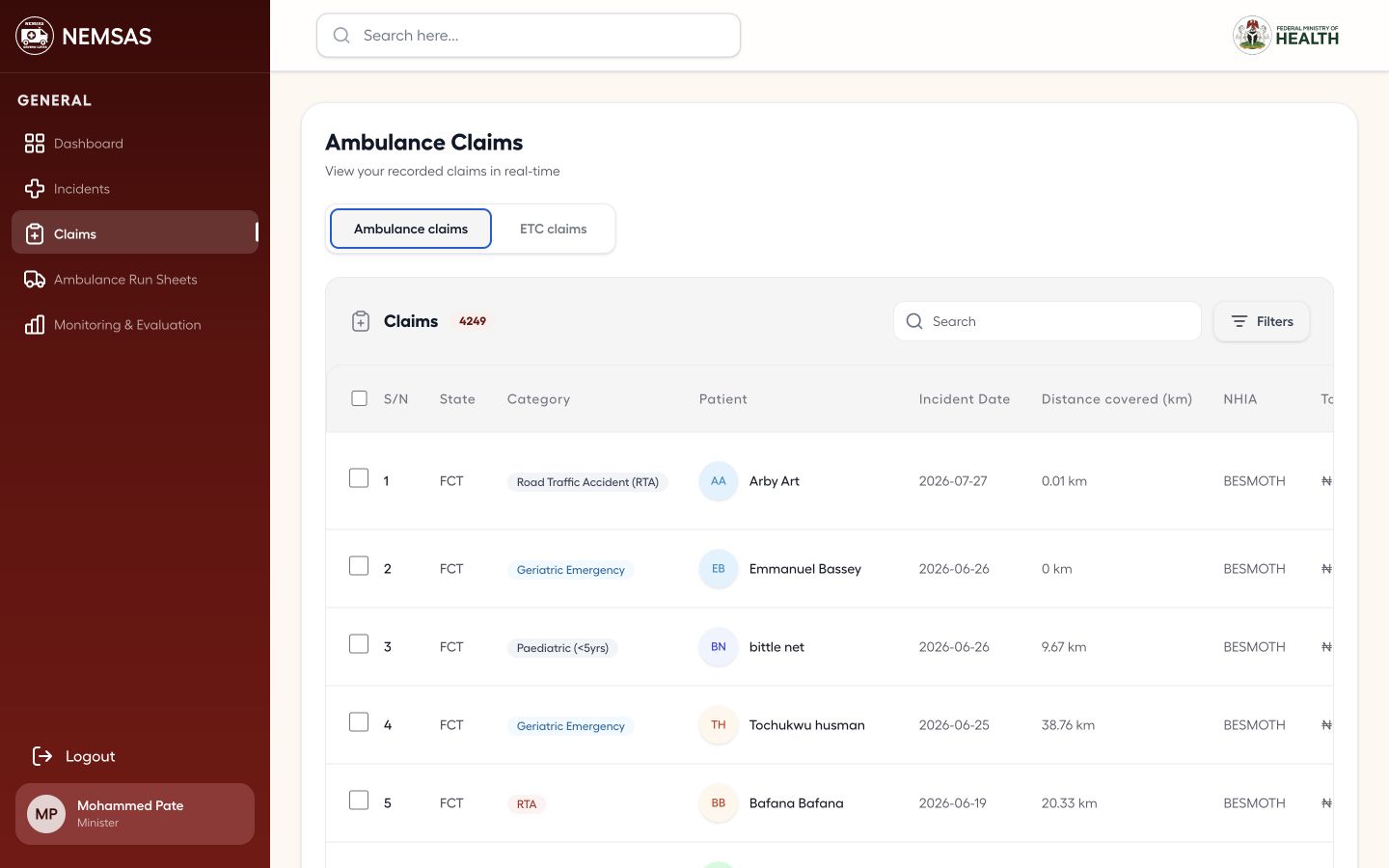Screen dimensions: 1389x868
Task: Click the Logout link
Action: 73,756
